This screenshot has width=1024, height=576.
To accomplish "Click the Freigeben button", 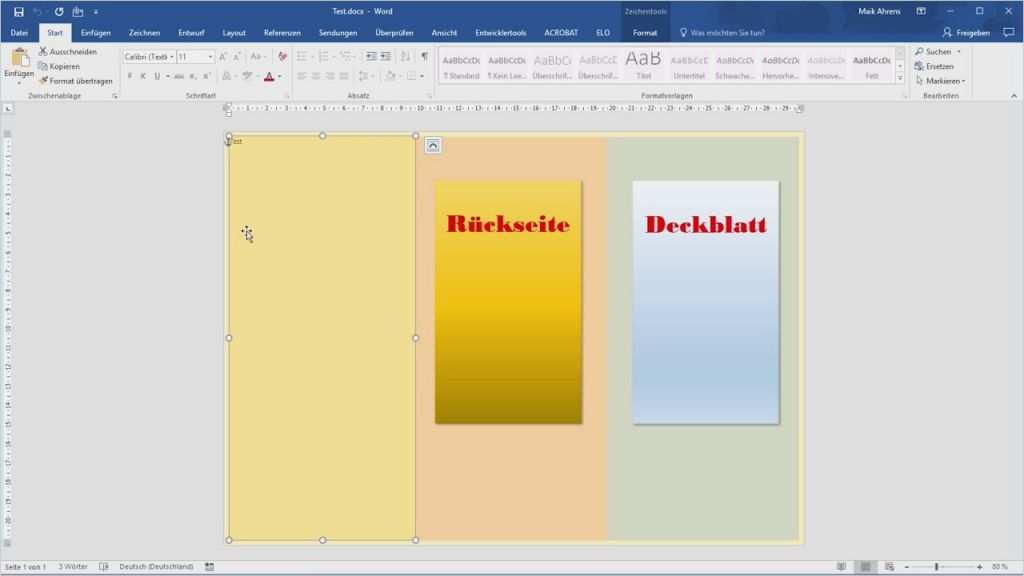I will point(966,32).
